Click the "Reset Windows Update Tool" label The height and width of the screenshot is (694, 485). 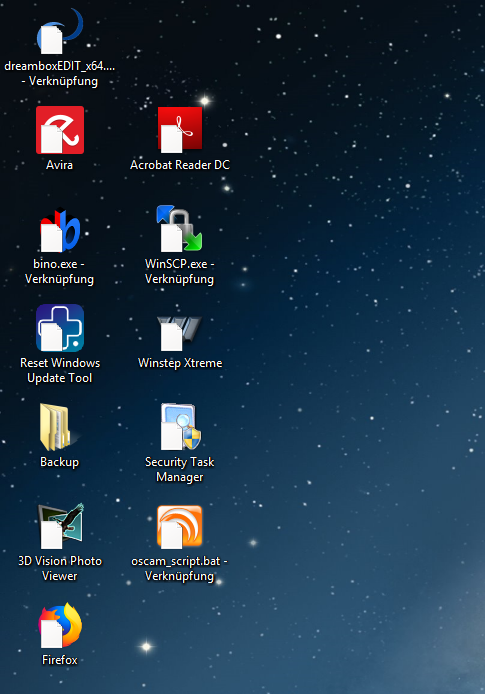60,370
